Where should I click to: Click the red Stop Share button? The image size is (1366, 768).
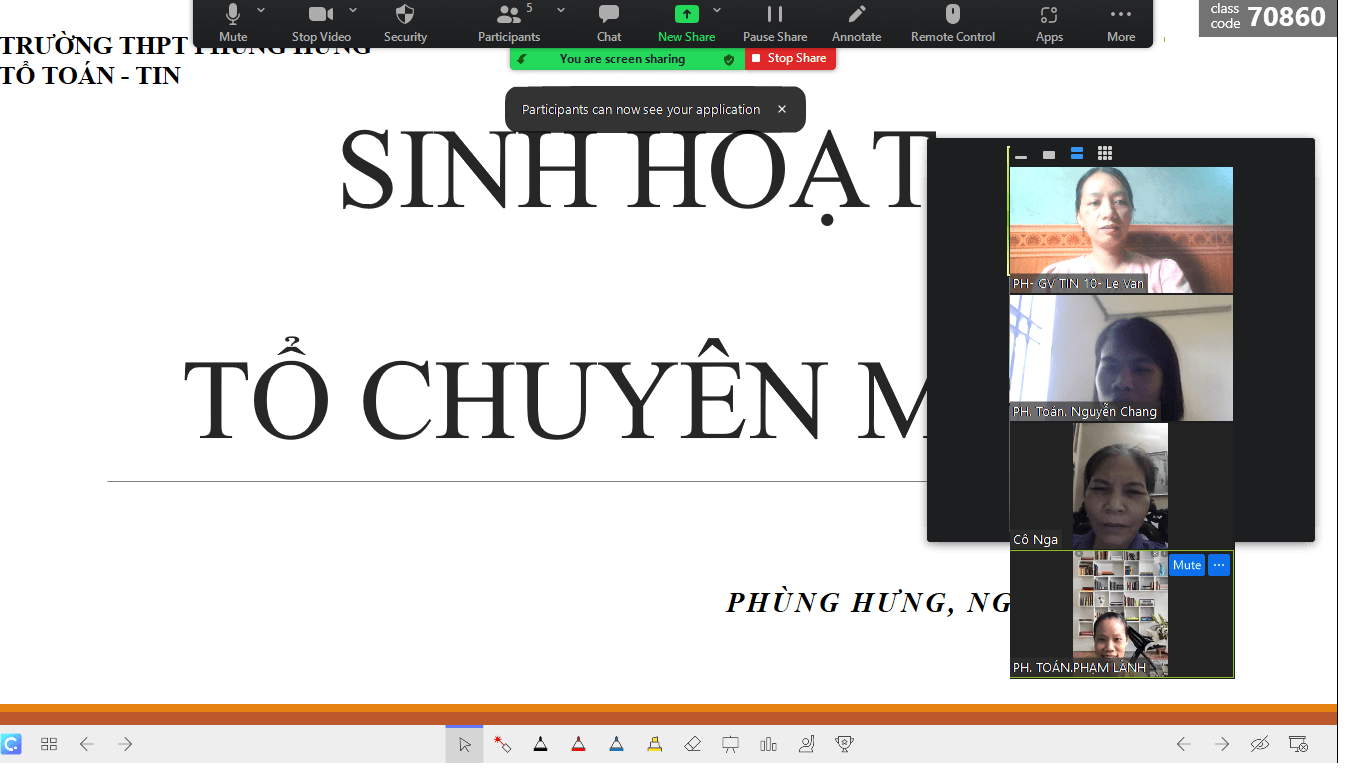pos(790,59)
